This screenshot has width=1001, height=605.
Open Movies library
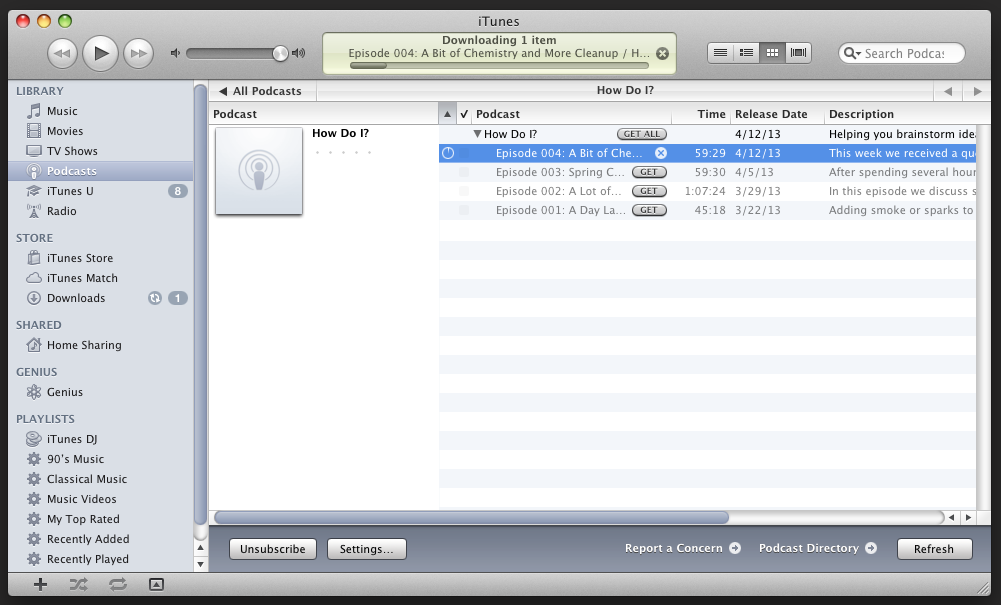(x=64, y=131)
